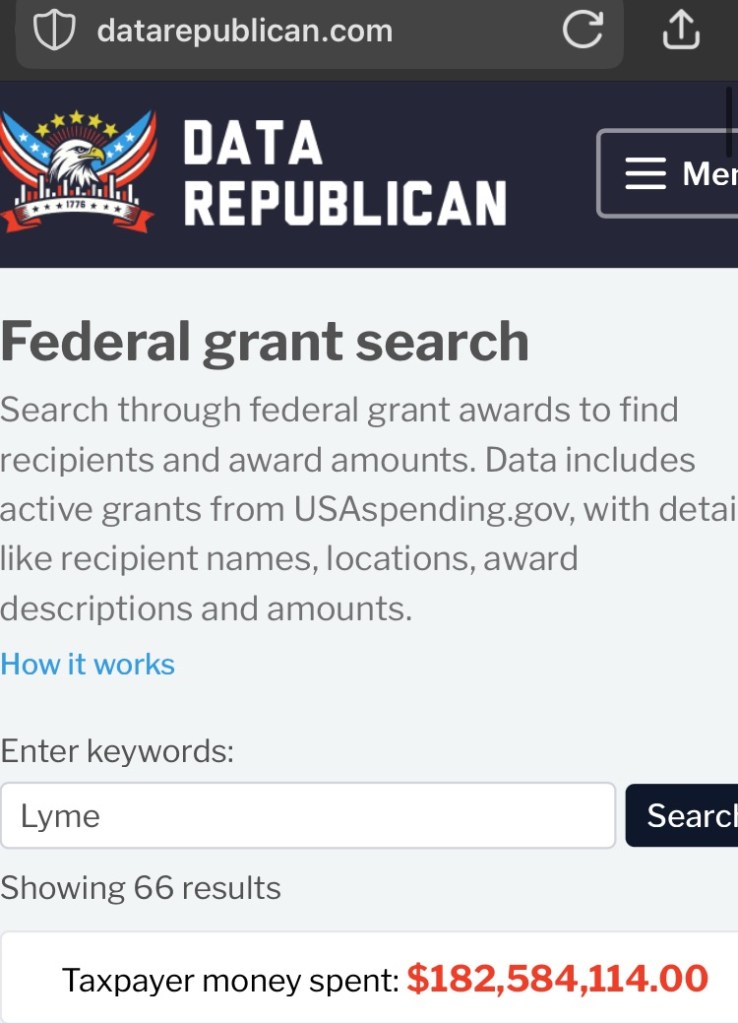738x1023 pixels.
Task: Tap the privacy shield icon
Action: 55,31
